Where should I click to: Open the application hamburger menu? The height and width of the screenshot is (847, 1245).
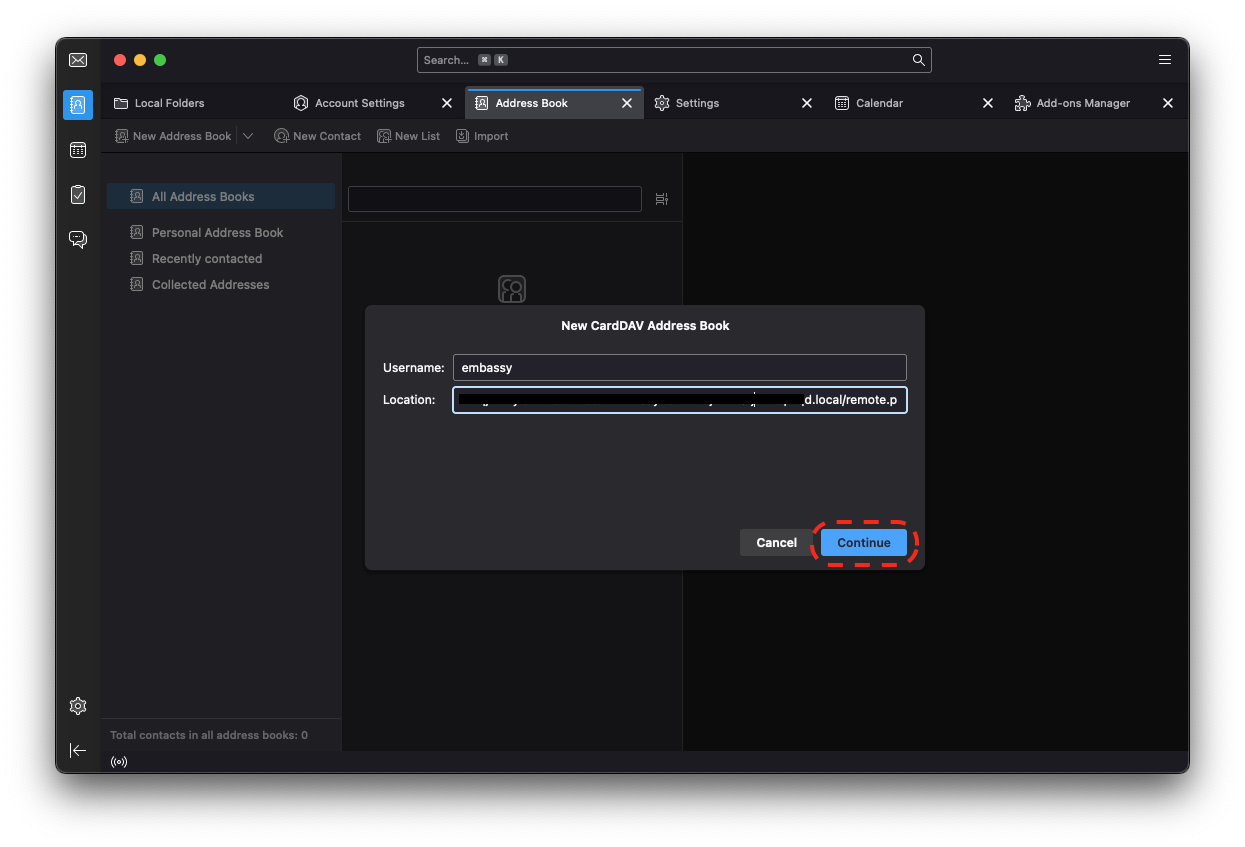pyautogui.click(x=1164, y=59)
